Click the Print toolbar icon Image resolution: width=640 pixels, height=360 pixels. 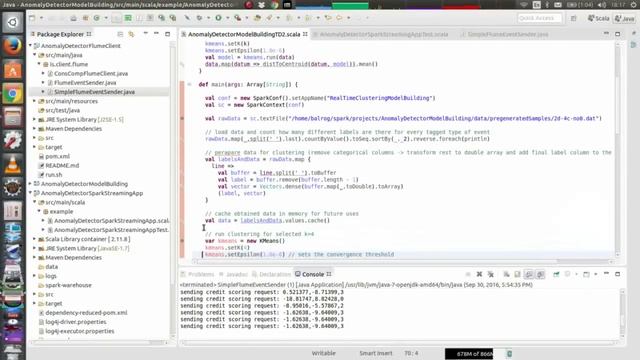73,18
